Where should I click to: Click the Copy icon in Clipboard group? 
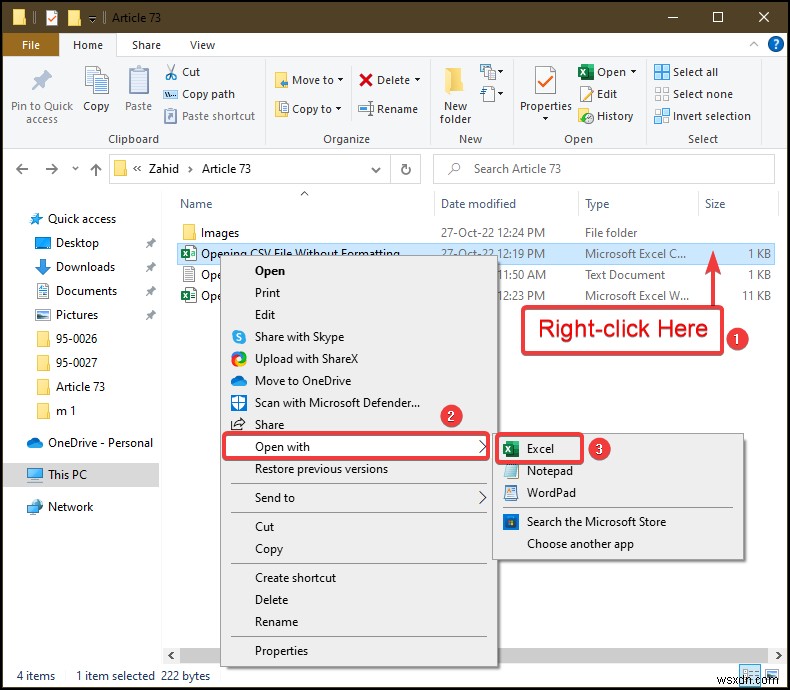[x=96, y=81]
